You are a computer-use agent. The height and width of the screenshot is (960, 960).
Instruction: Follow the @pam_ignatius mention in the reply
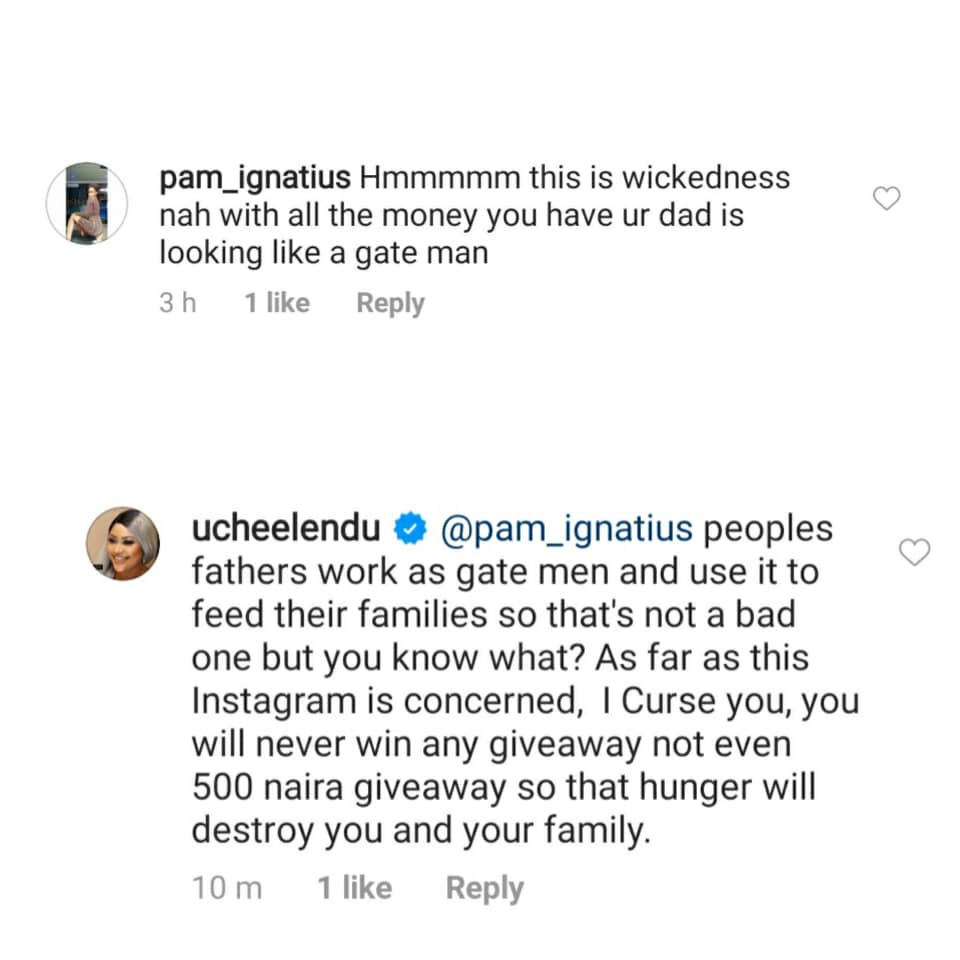[566, 530]
